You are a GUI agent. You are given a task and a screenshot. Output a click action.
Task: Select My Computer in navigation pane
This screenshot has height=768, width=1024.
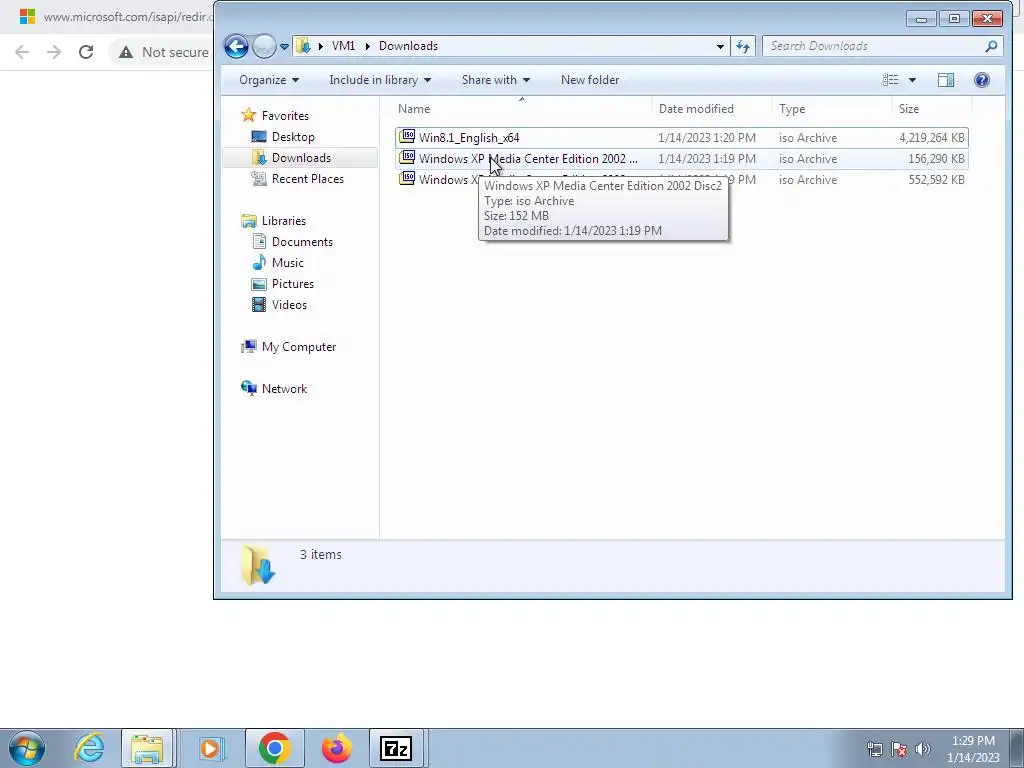click(299, 347)
